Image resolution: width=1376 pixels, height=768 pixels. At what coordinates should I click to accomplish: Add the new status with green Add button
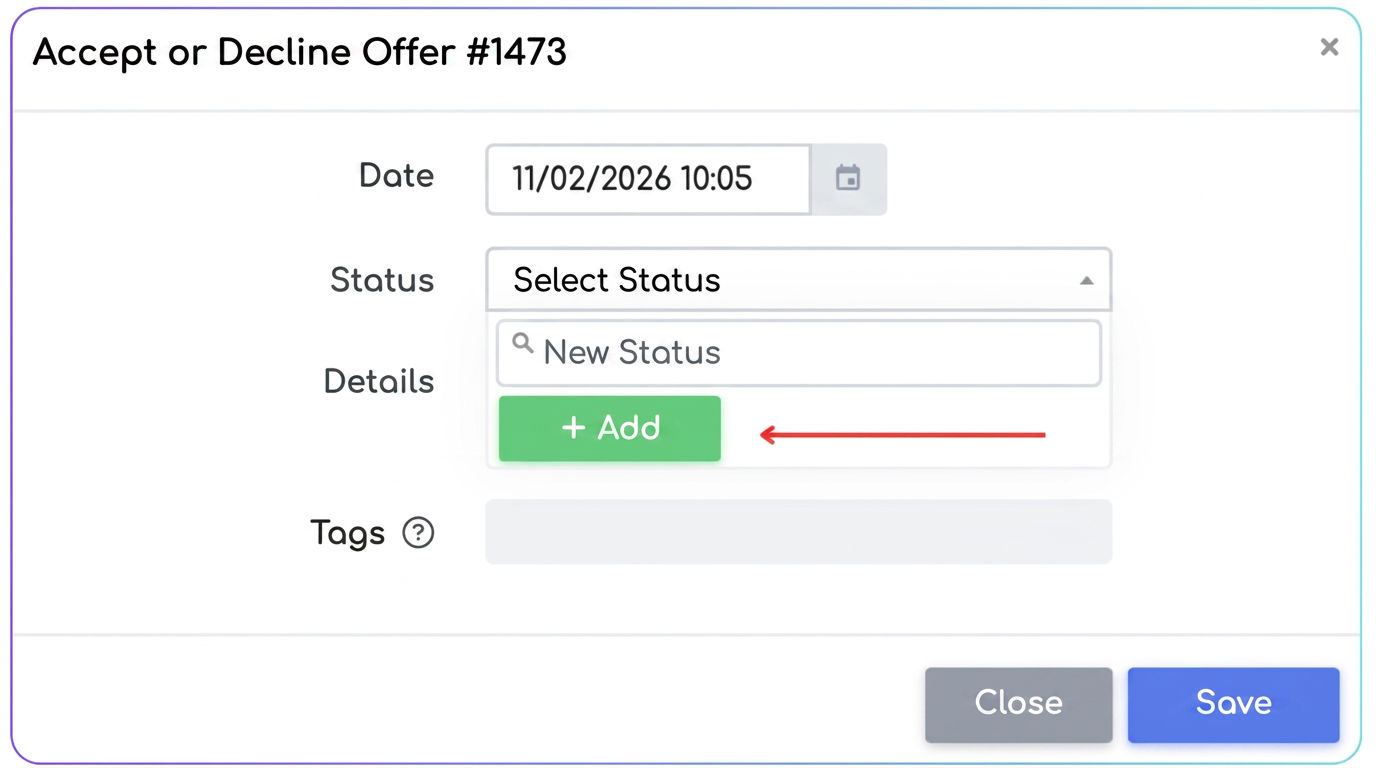pos(610,429)
